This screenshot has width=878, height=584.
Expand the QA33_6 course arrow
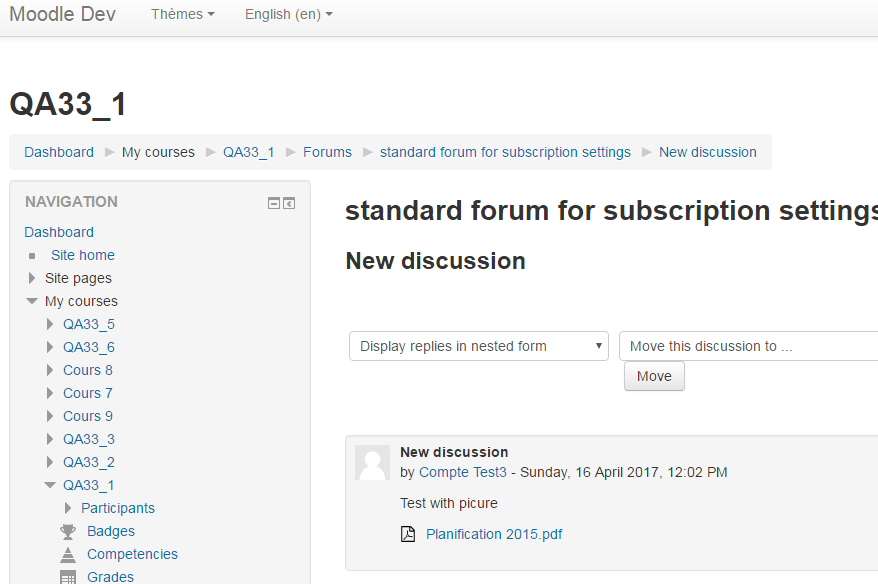pos(50,347)
